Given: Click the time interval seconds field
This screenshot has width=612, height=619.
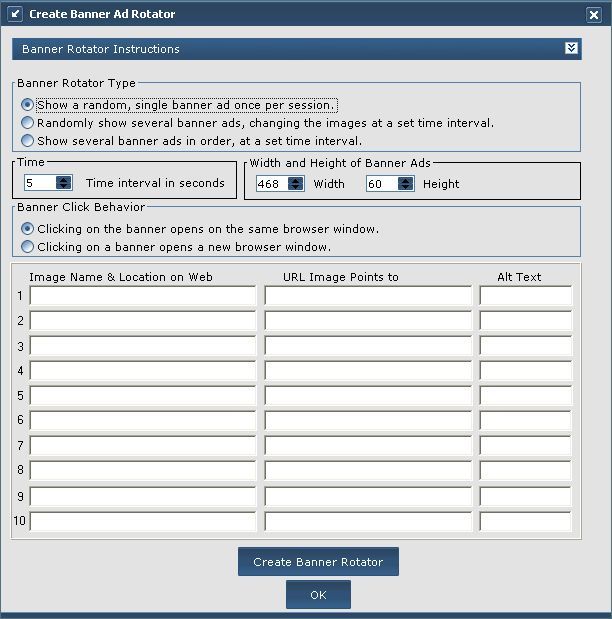Looking at the screenshot, I should [x=40, y=183].
